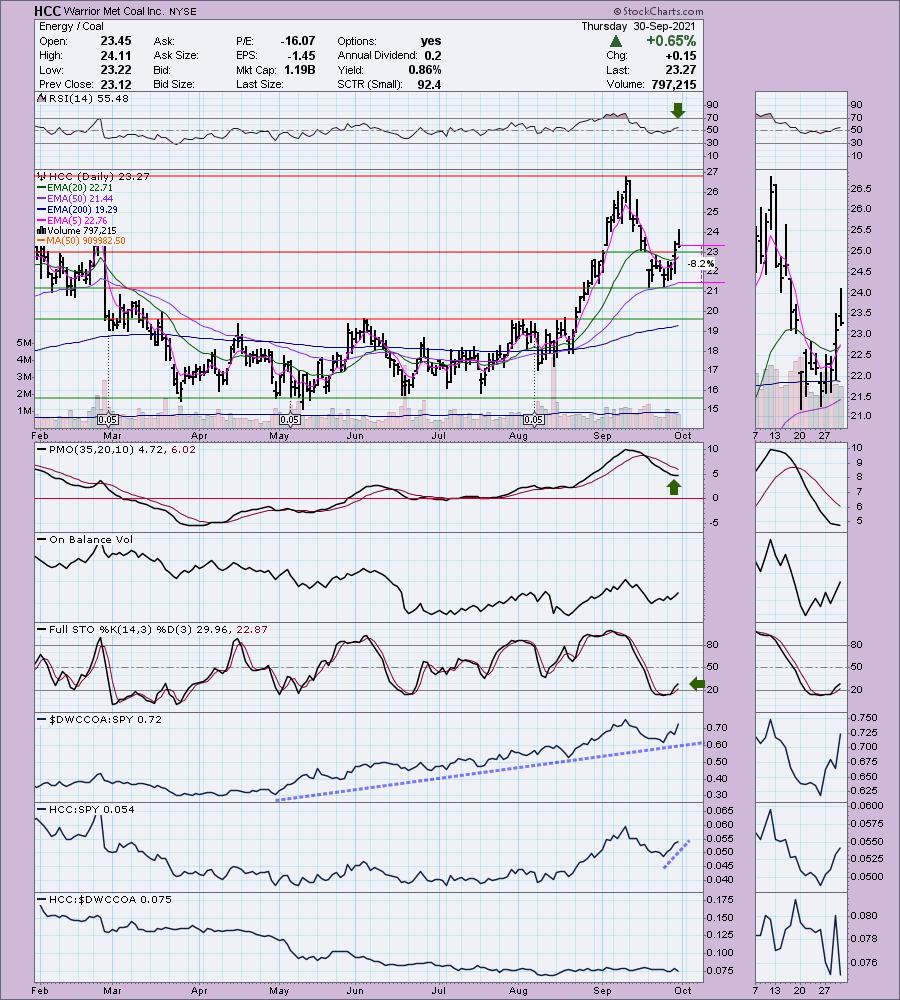Select the Prev Close value 23.12
Screen dimensions: 900x1000
115,84
